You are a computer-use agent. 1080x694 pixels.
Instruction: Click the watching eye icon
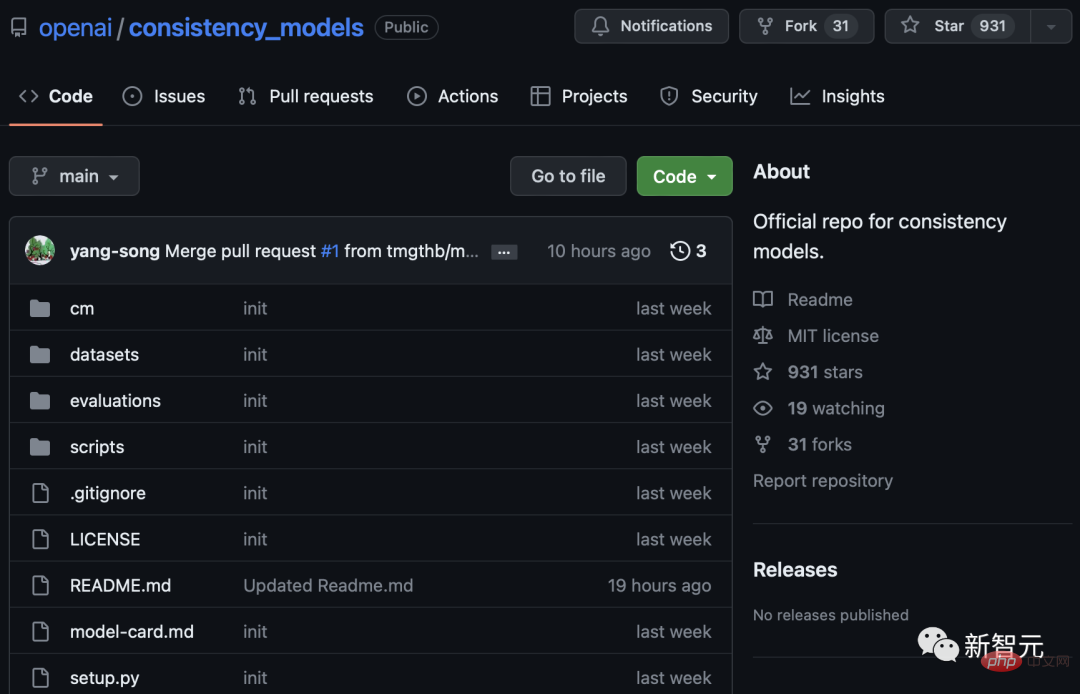click(763, 408)
